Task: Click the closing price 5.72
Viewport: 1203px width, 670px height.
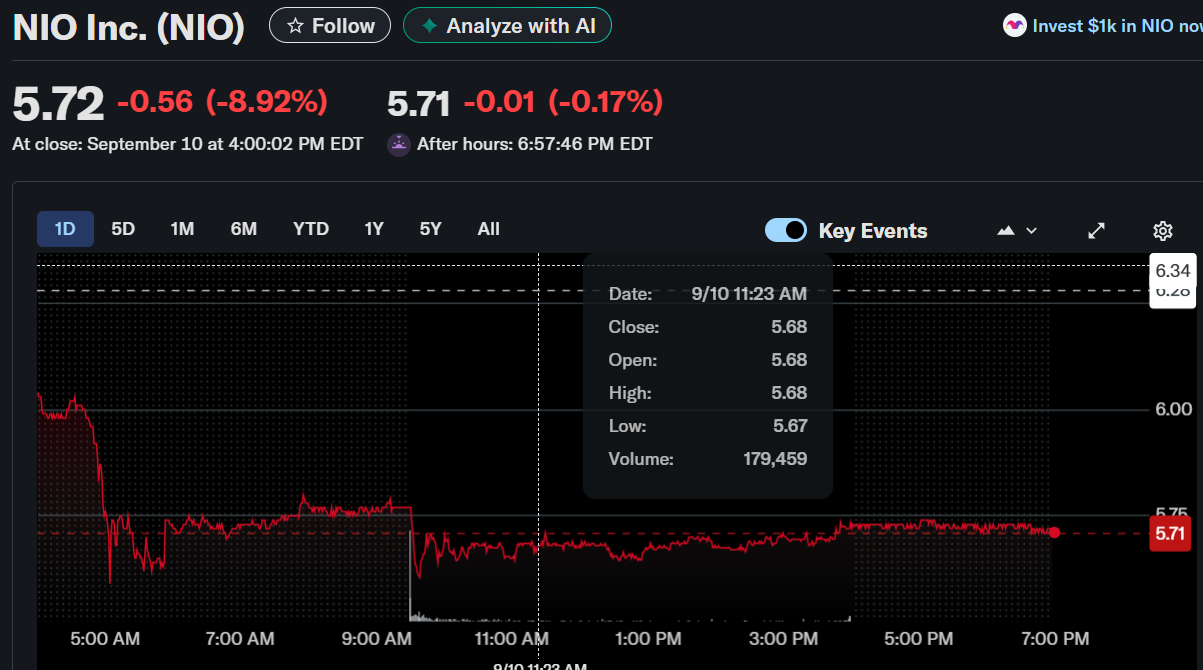Action: click(x=58, y=103)
